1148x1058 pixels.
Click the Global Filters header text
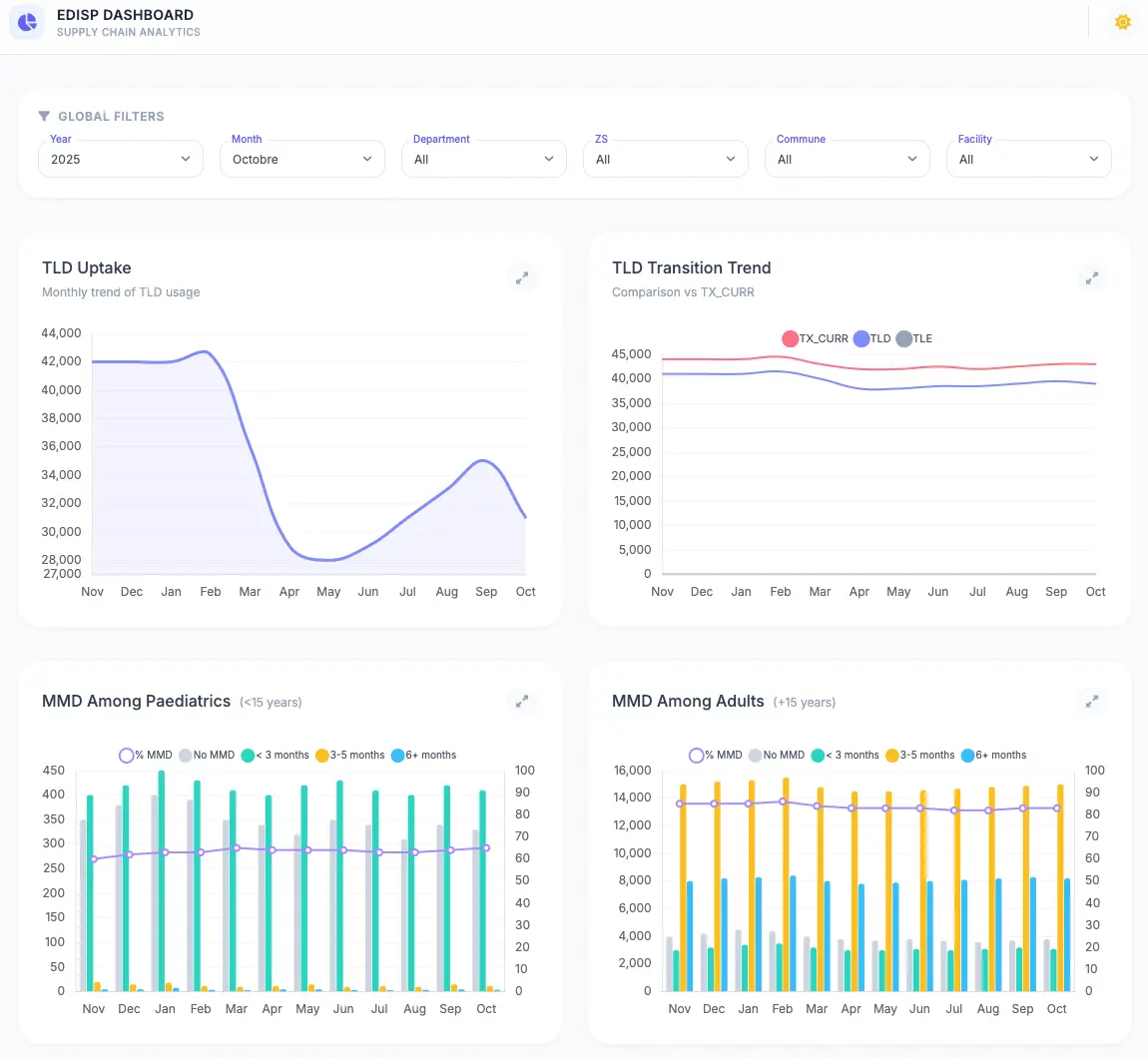[x=112, y=116]
